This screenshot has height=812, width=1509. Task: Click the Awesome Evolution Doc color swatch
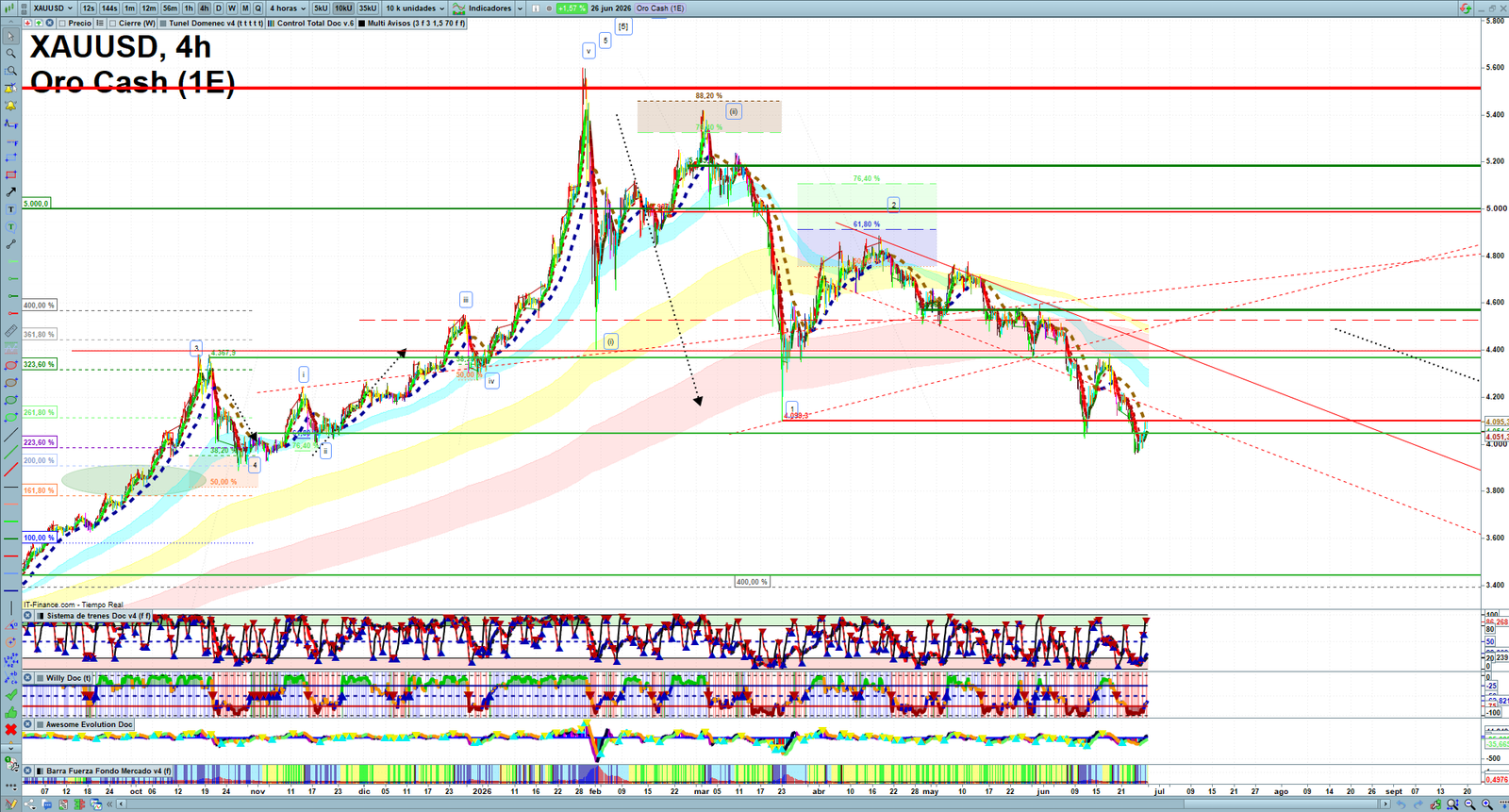(40, 724)
